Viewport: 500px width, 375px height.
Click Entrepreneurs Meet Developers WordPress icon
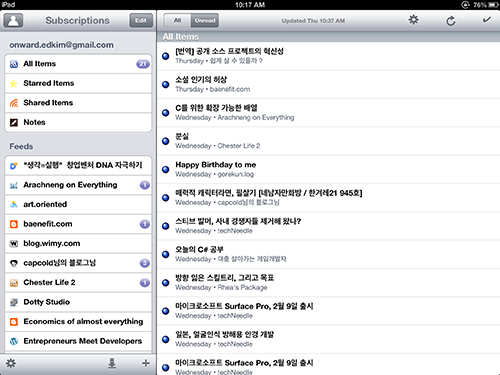coord(14,341)
